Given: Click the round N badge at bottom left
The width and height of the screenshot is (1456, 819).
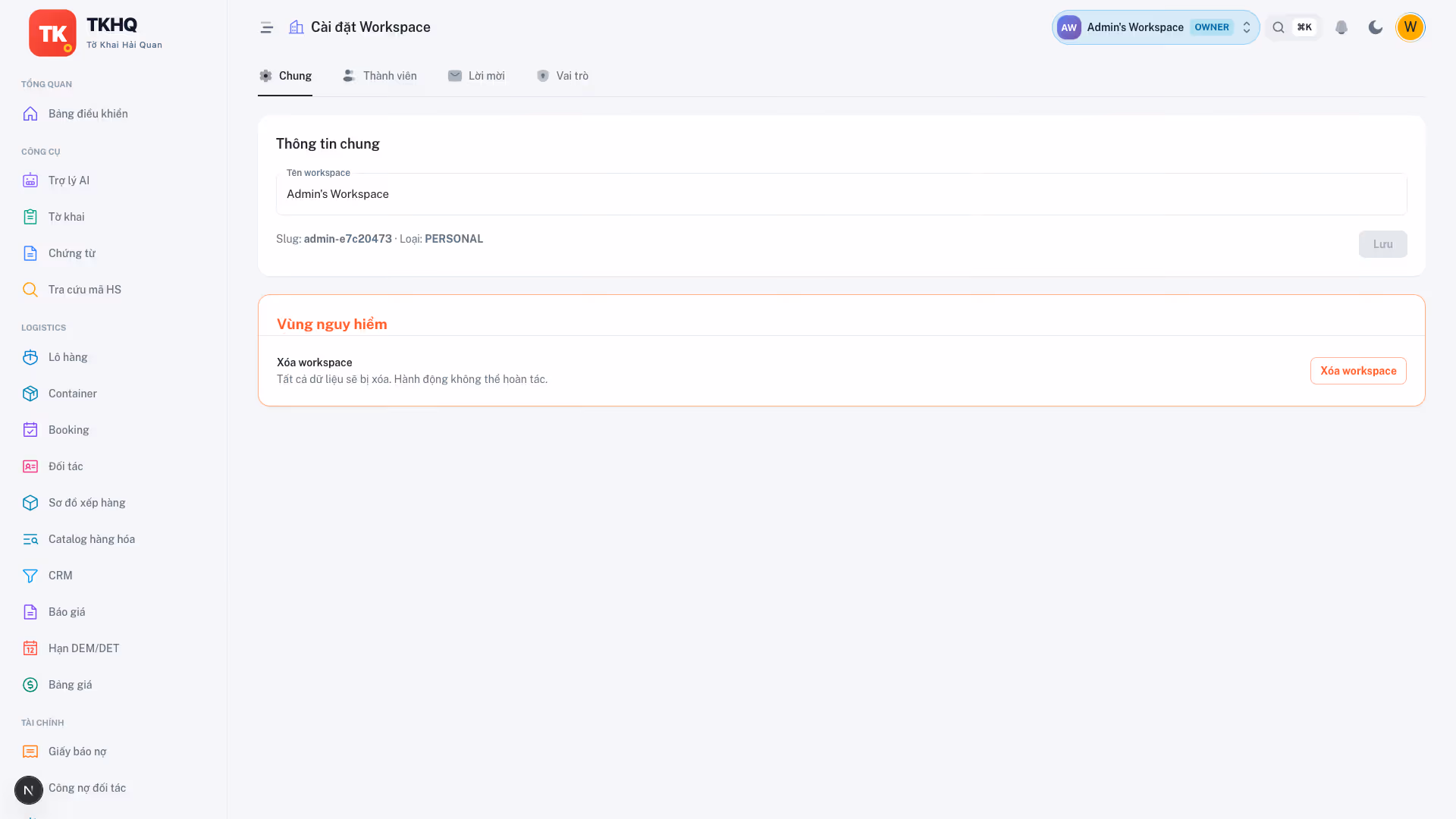Looking at the screenshot, I should click(x=29, y=790).
